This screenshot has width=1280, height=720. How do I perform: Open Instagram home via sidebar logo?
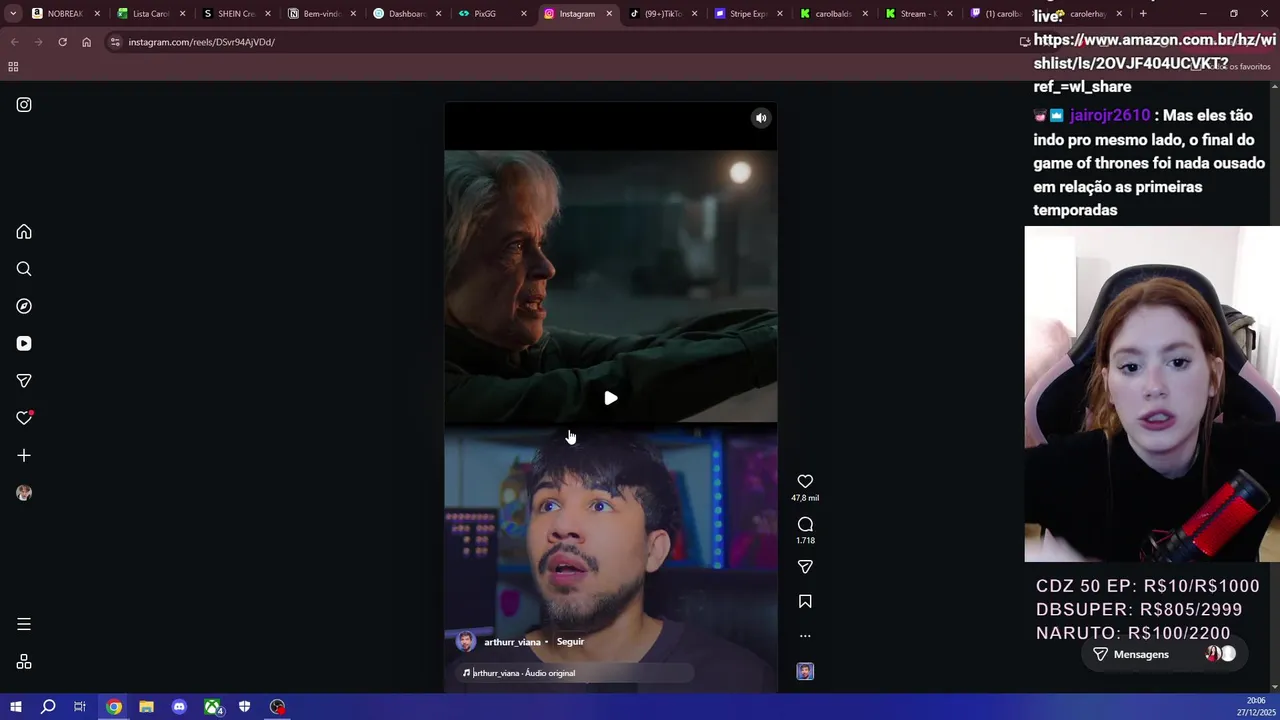[x=24, y=105]
